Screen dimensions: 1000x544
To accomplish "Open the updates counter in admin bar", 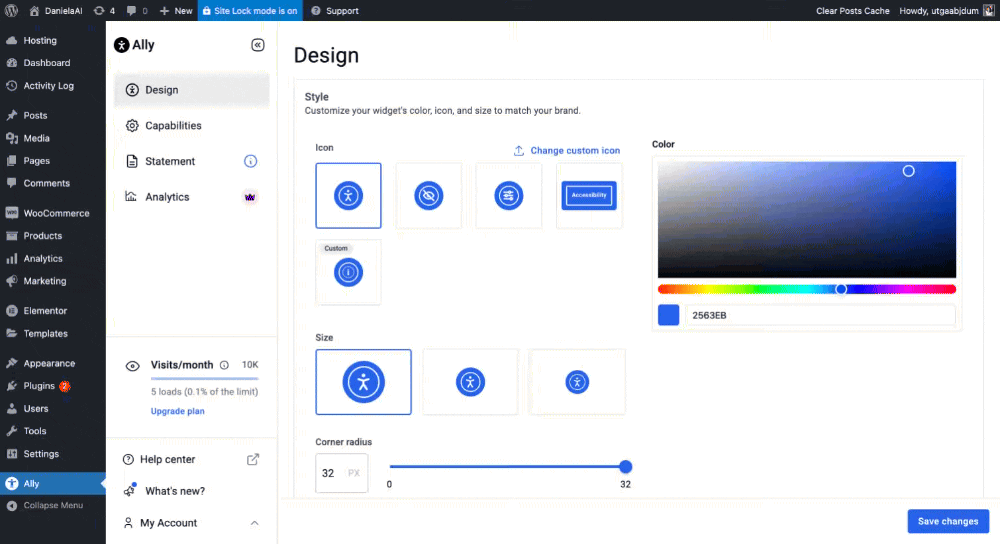I will tap(103, 11).
